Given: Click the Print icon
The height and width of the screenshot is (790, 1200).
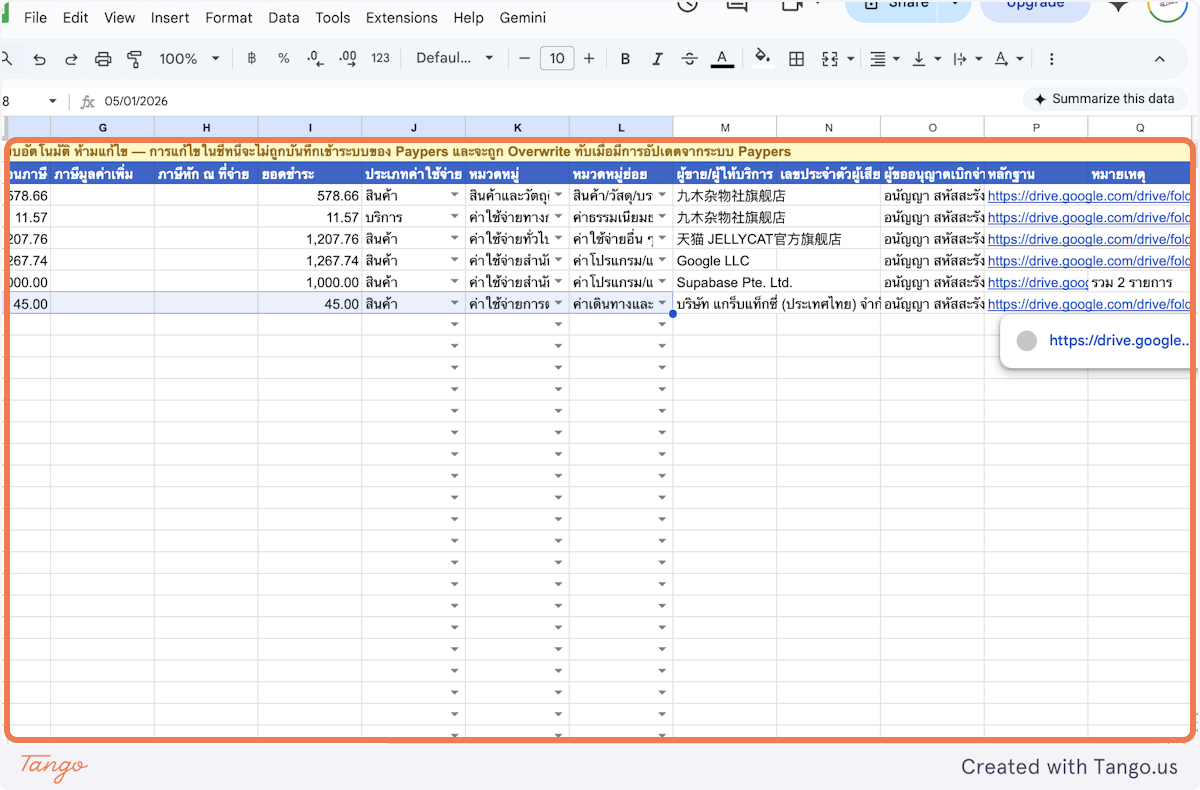Looking at the screenshot, I should click(x=103, y=59).
